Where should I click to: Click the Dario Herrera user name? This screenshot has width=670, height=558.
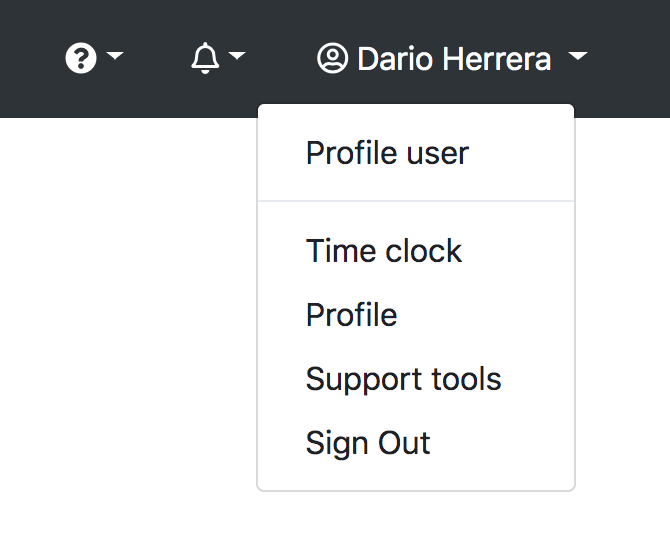pos(454,59)
